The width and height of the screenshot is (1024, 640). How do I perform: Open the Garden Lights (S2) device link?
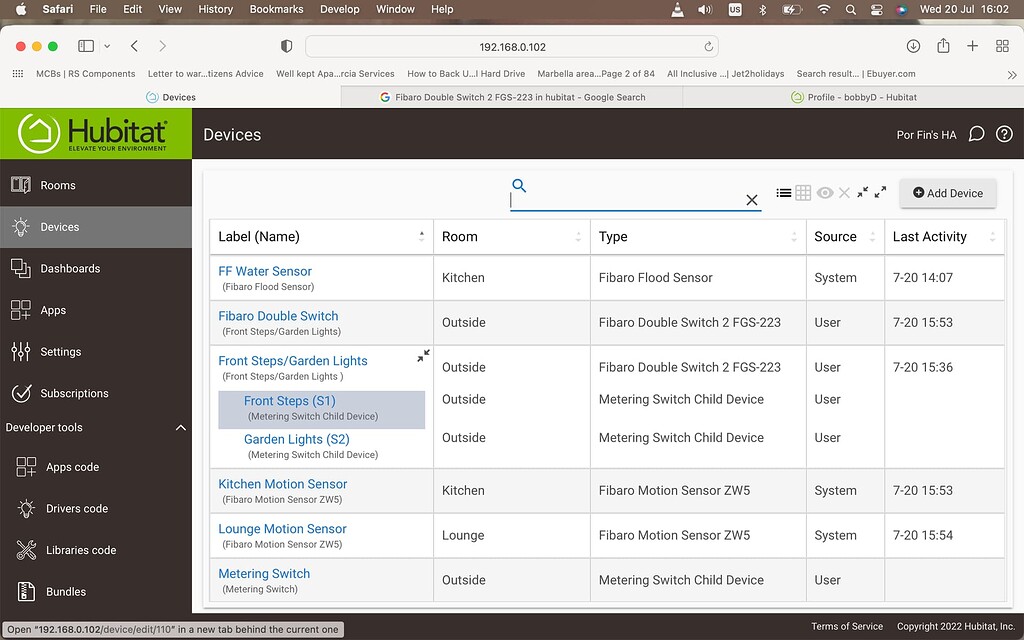tap(296, 439)
